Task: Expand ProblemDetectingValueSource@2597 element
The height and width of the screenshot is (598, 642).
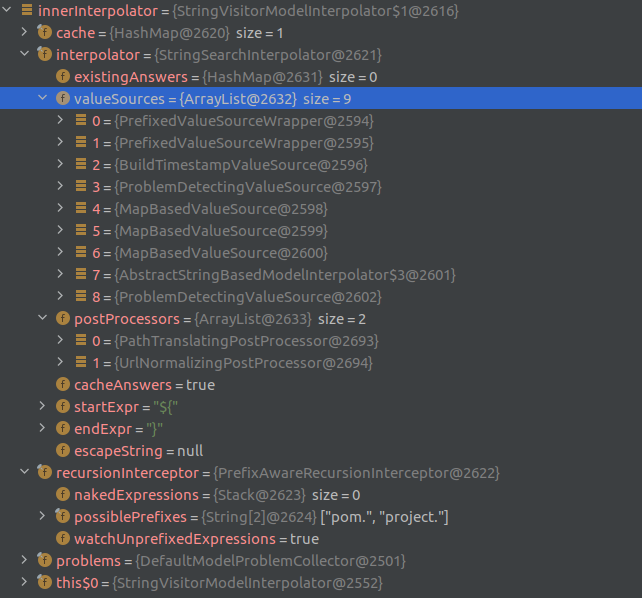Action: pyautogui.click(x=60, y=186)
